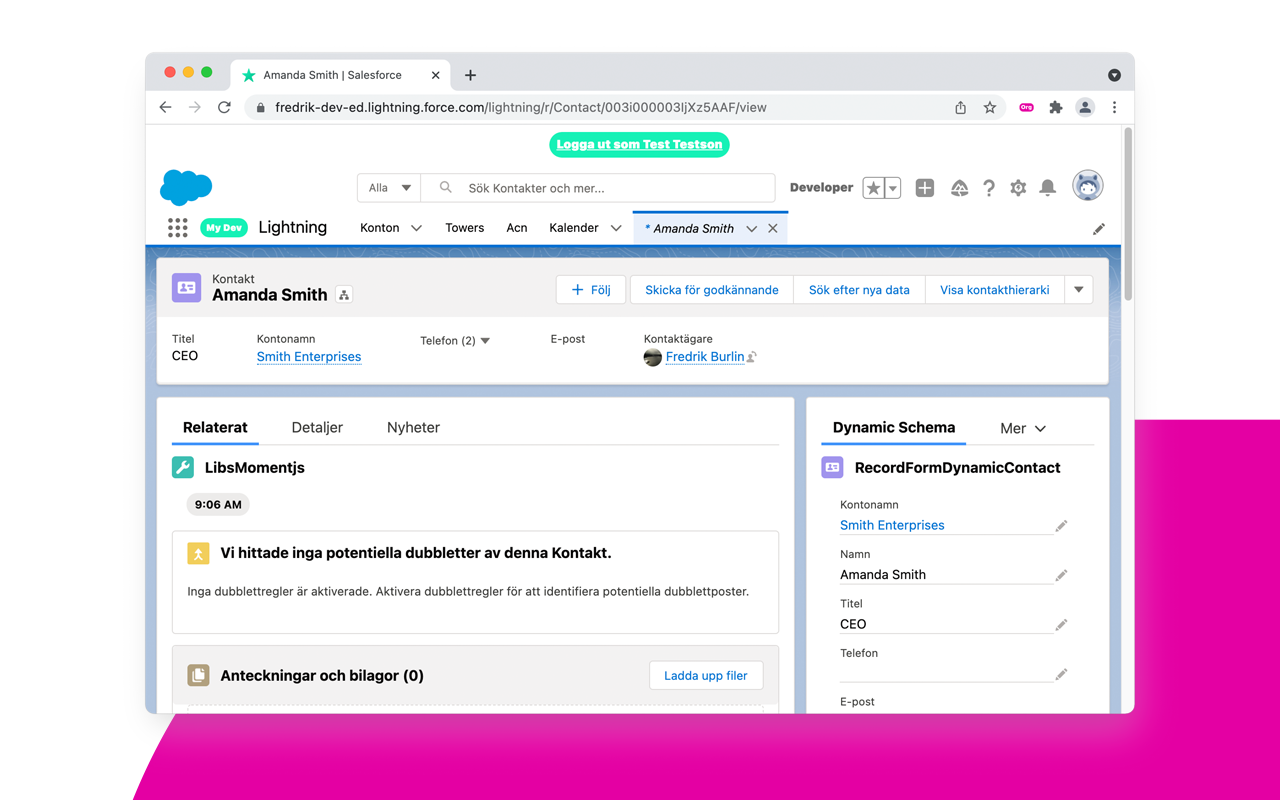Edit navigation bar with pencil icon

(x=1099, y=229)
